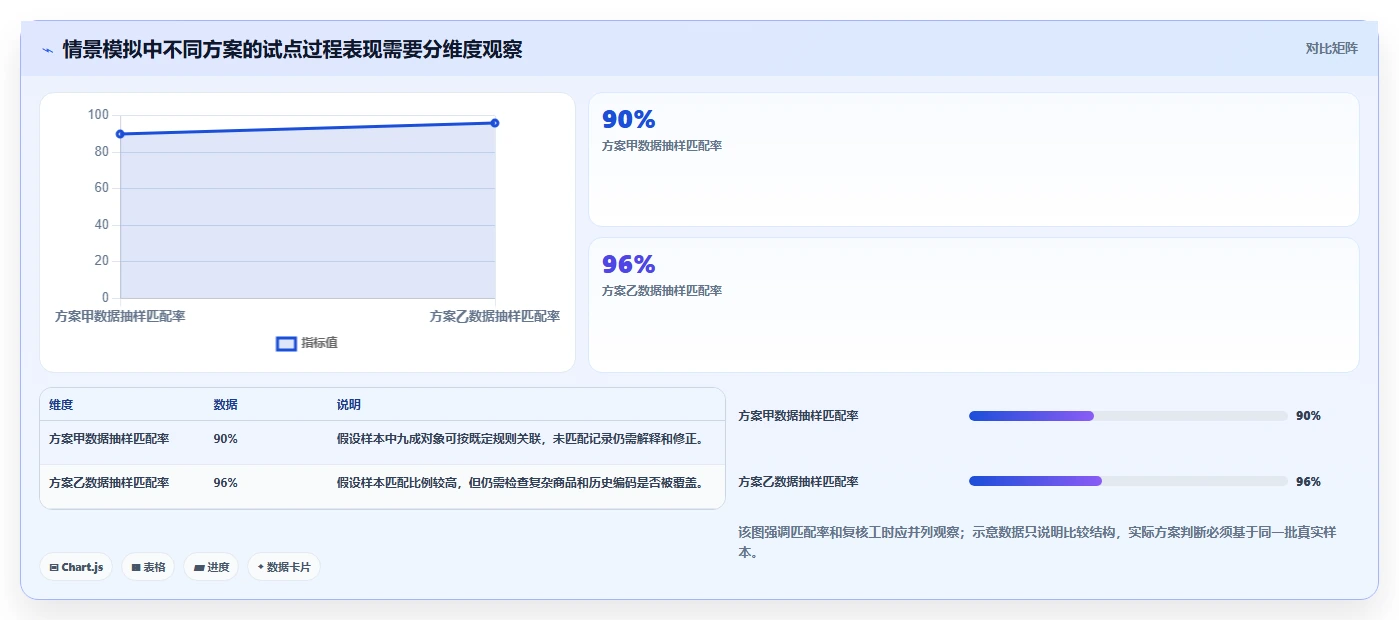1399x620 pixels.
Task: Click the sparkle icon in the 数据卡片 tag
Action: 261,567
